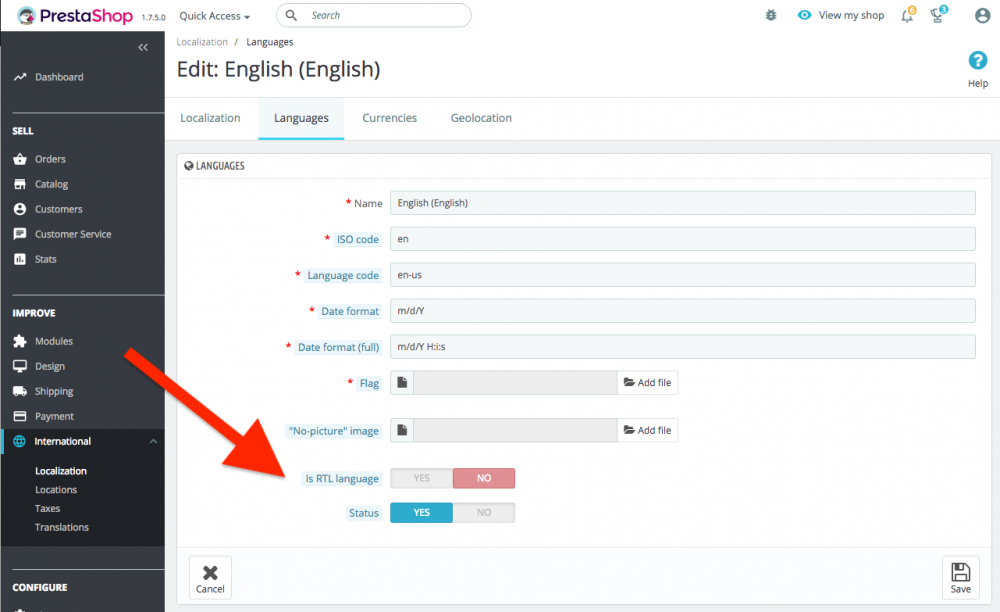The image size is (1000, 612).
Task: Switch to the Geolocation tab
Action: pos(481,118)
